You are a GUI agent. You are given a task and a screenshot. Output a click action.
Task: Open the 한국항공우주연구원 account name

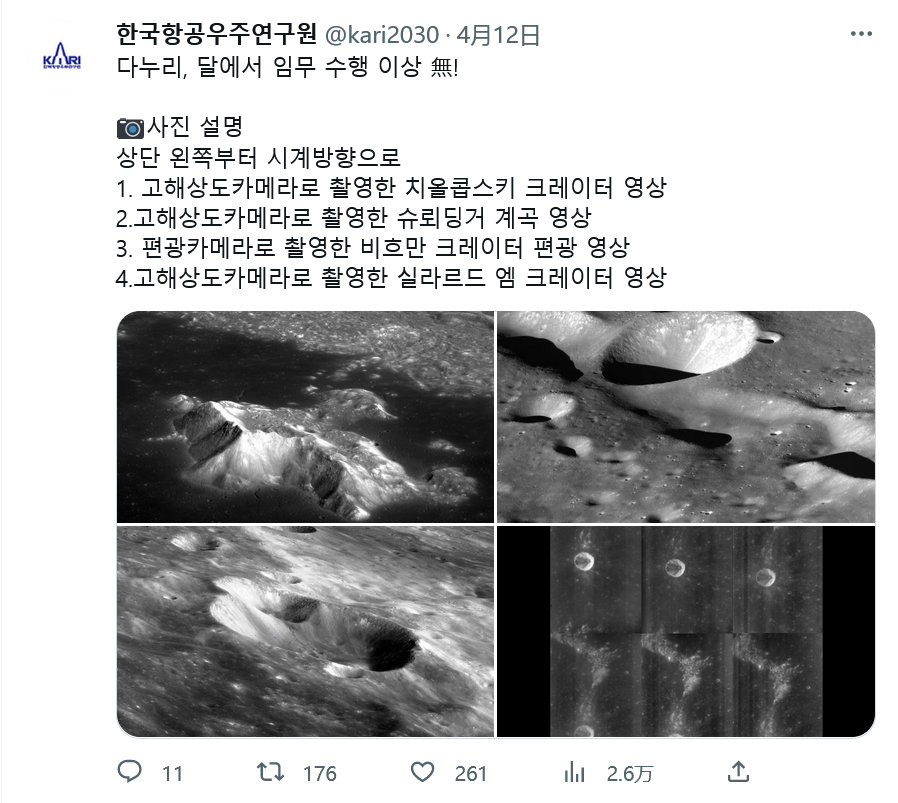click(216, 34)
